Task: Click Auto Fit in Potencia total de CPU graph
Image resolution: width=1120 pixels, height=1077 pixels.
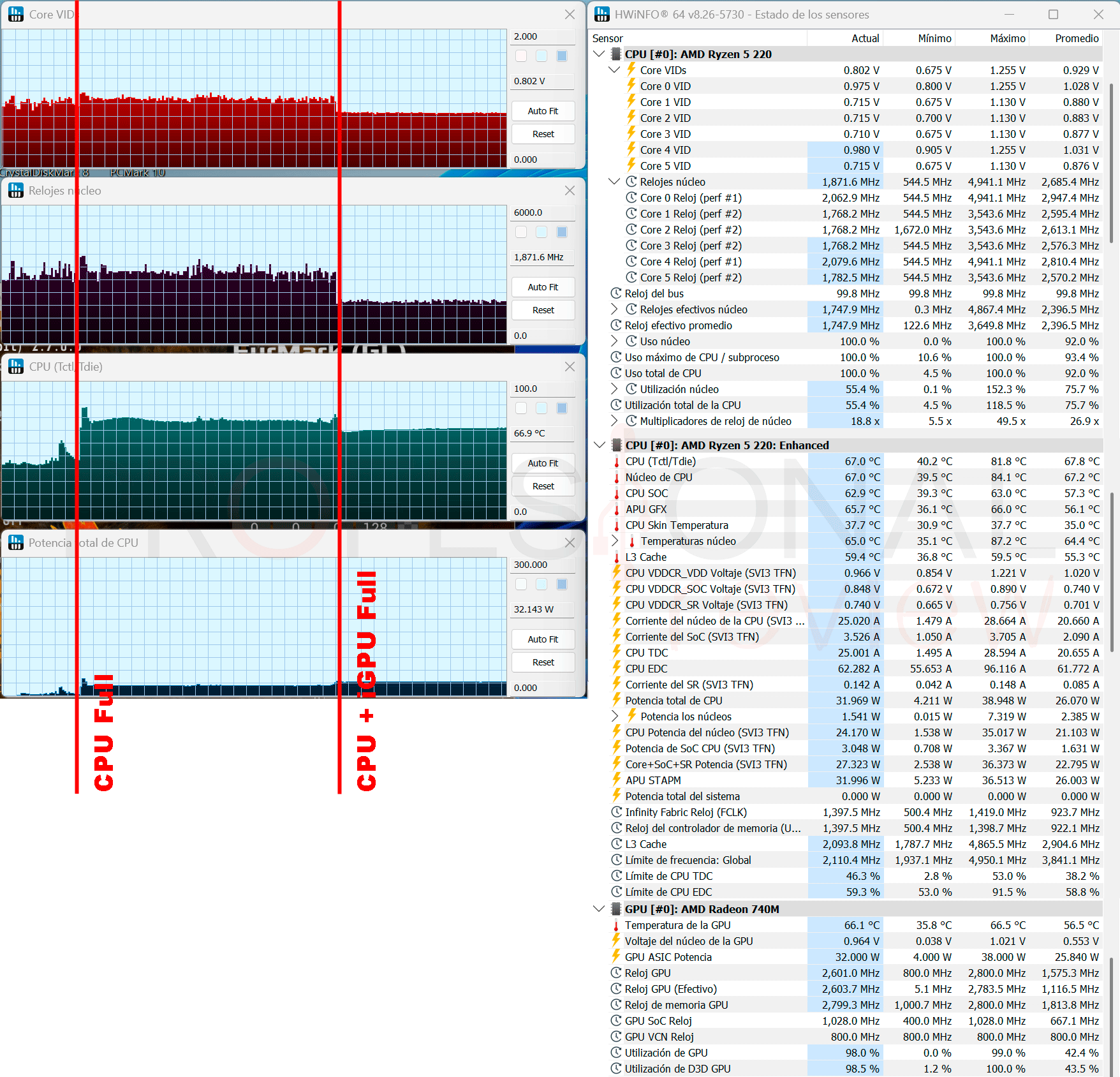Action: 543,639
